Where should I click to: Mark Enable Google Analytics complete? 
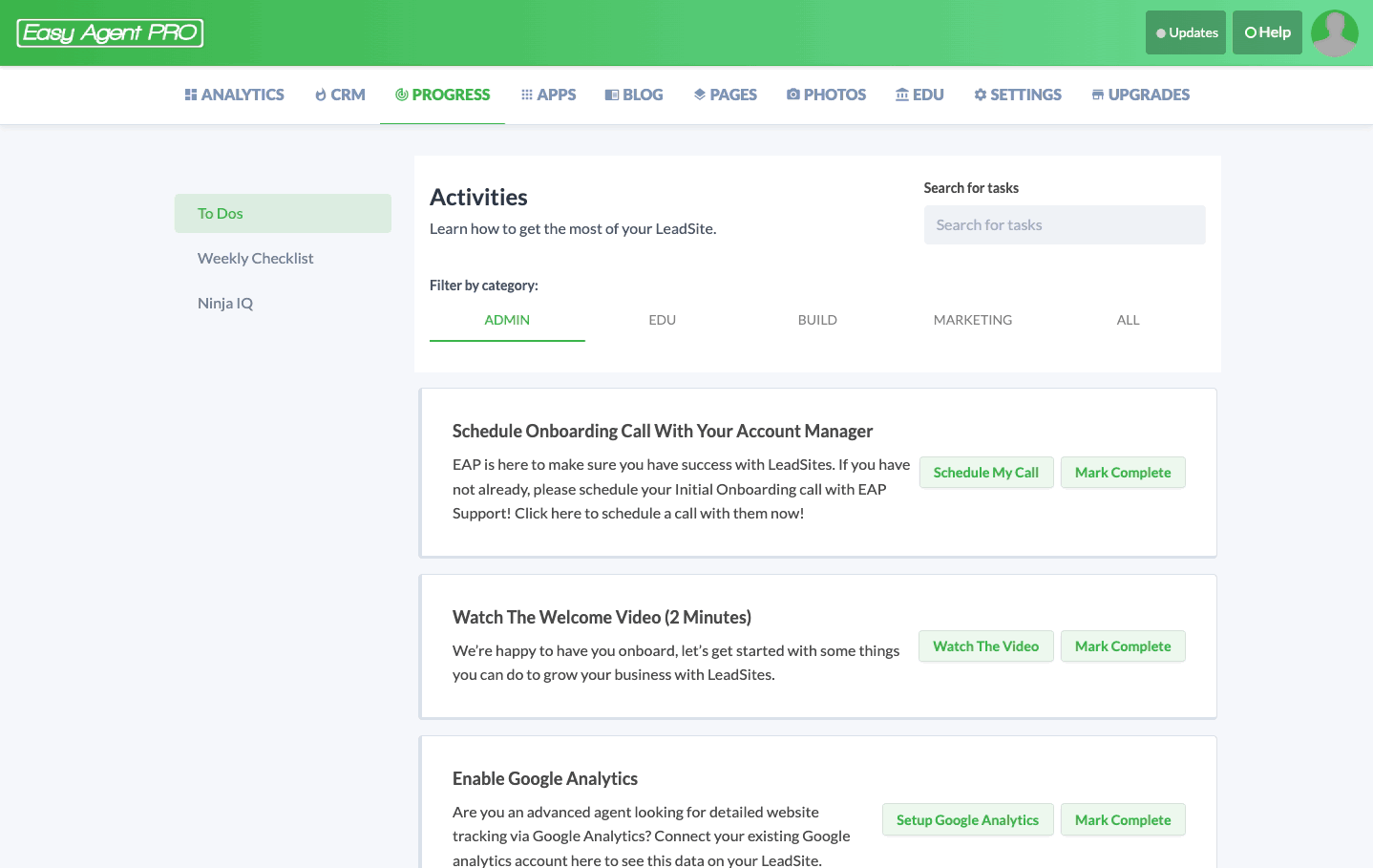click(x=1123, y=820)
